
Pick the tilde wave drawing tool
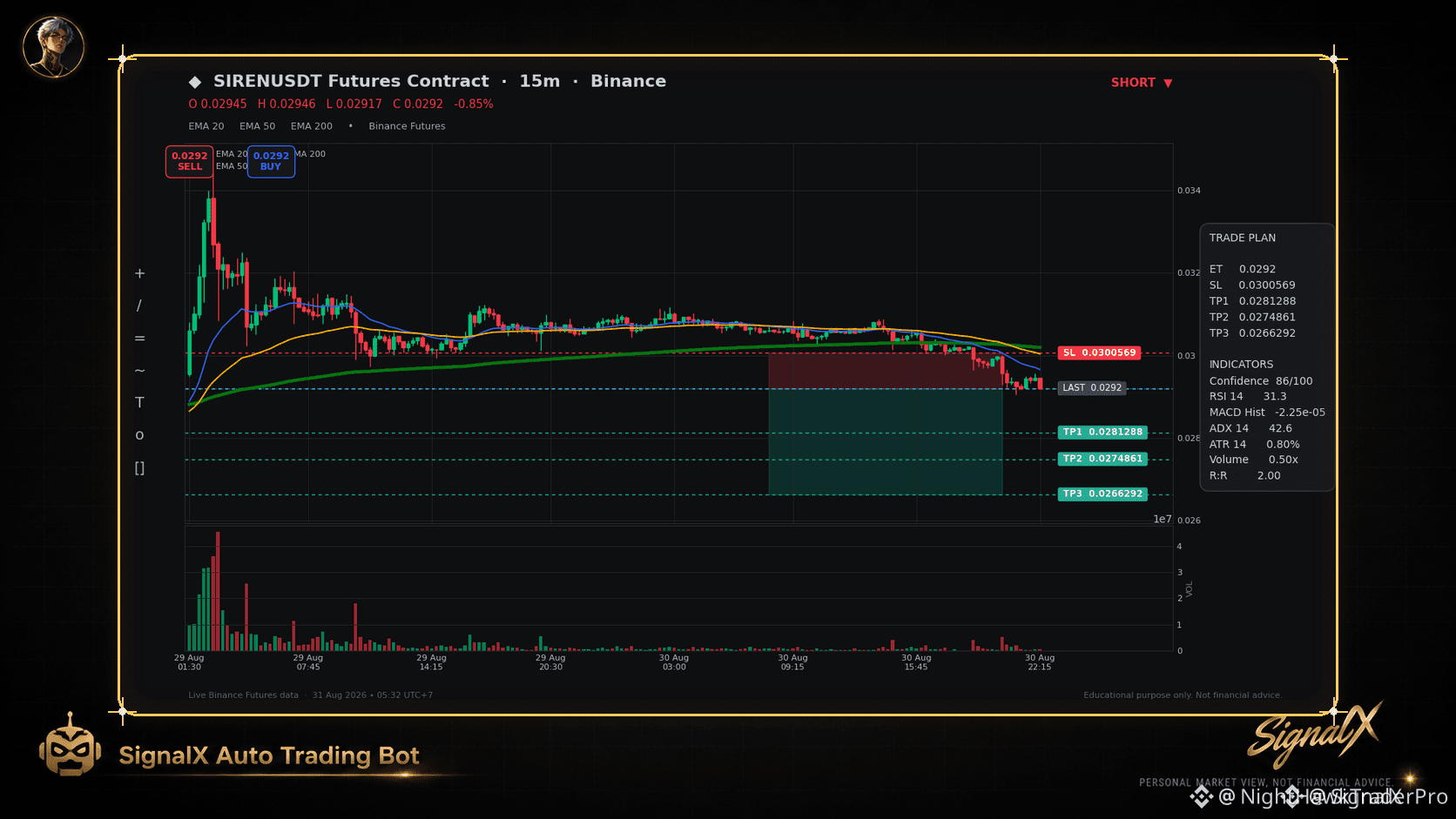pyautogui.click(x=139, y=371)
